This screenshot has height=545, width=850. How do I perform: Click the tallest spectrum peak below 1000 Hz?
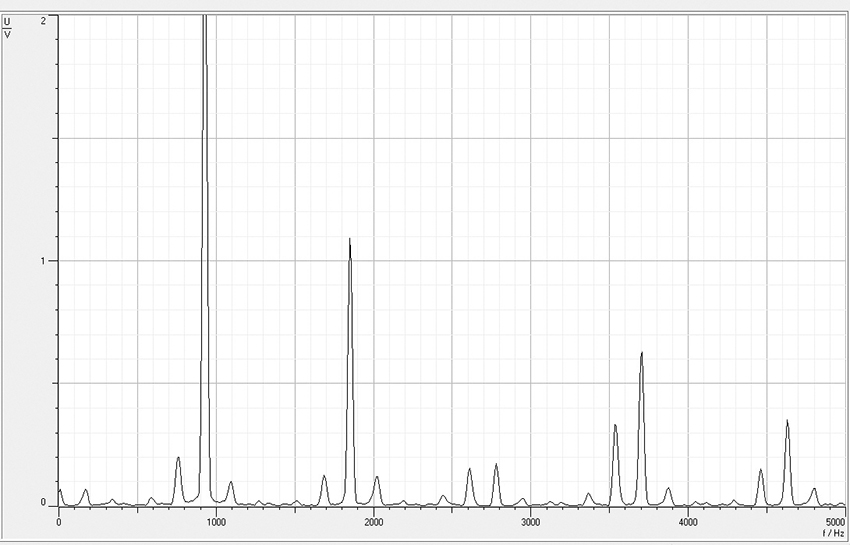coord(205,20)
